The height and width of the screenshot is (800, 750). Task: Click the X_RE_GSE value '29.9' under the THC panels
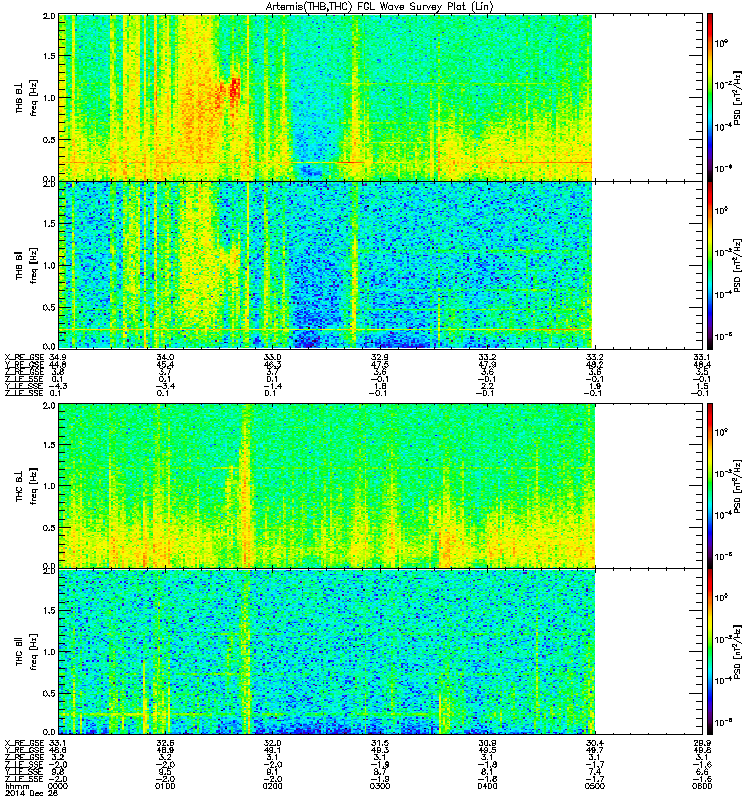pos(703,743)
